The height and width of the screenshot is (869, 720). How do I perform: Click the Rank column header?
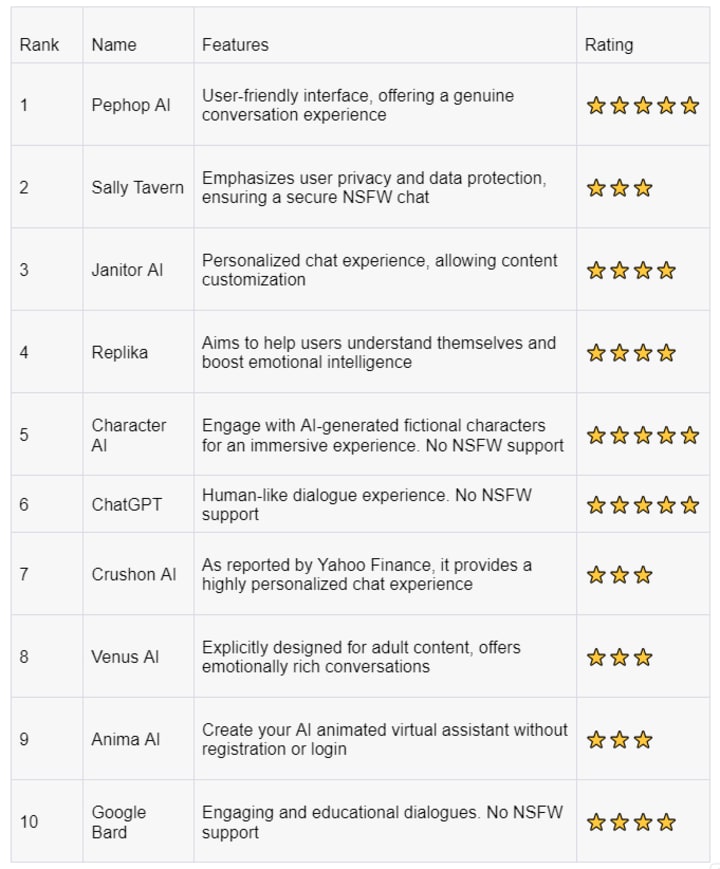[39, 44]
